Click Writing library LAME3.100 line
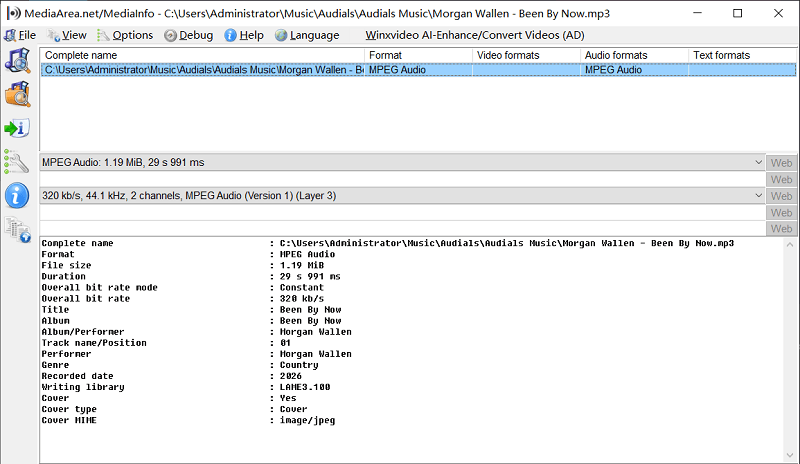This screenshot has height=464, width=800. point(186,387)
